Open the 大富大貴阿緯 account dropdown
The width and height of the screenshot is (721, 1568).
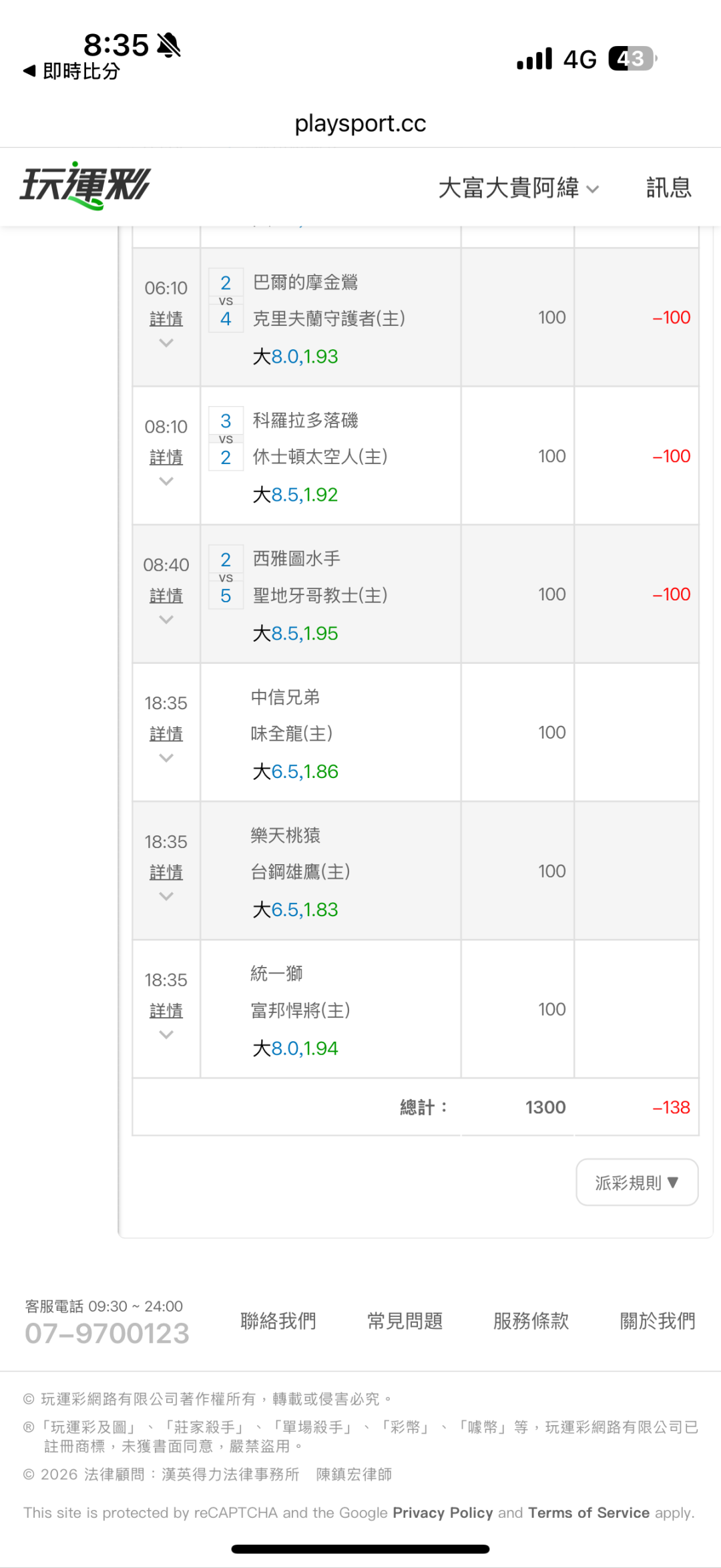click(518, 188)
